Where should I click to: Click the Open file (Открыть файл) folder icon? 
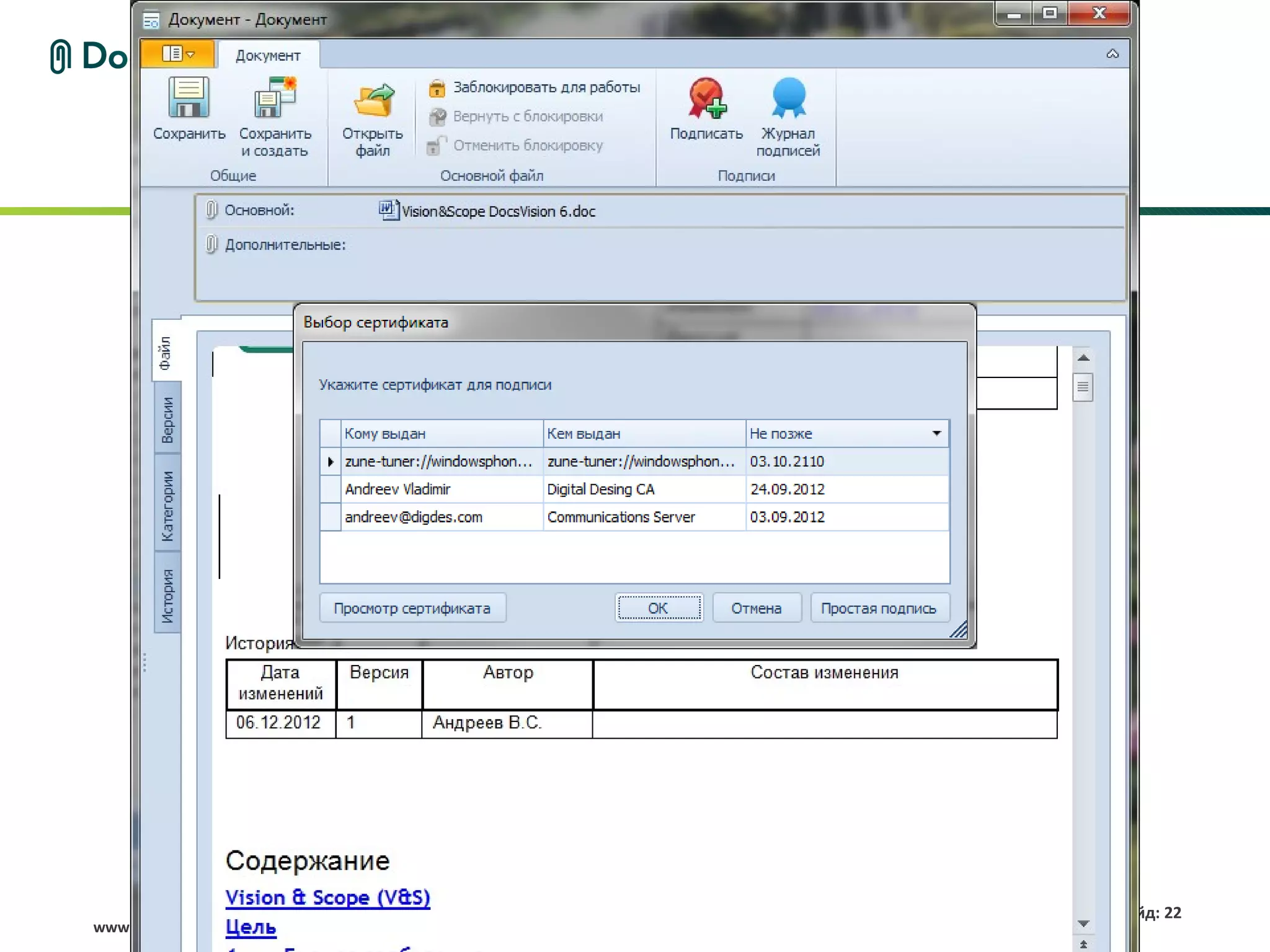pyautogui.click(x=373, y=100)
